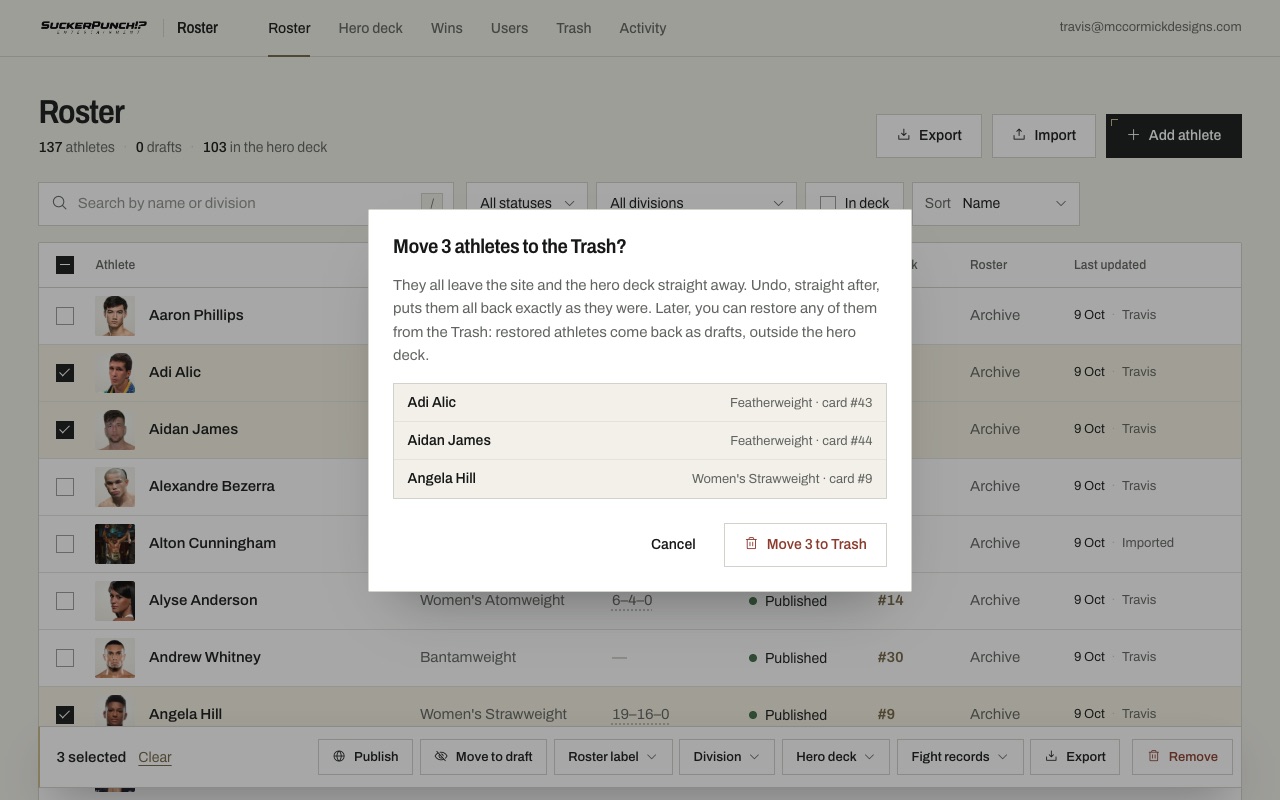This screenshot has width=1280, height=800.
Task: Click the account email travis@mccormickdesigns.com
Action: (x=1150, y=27)
